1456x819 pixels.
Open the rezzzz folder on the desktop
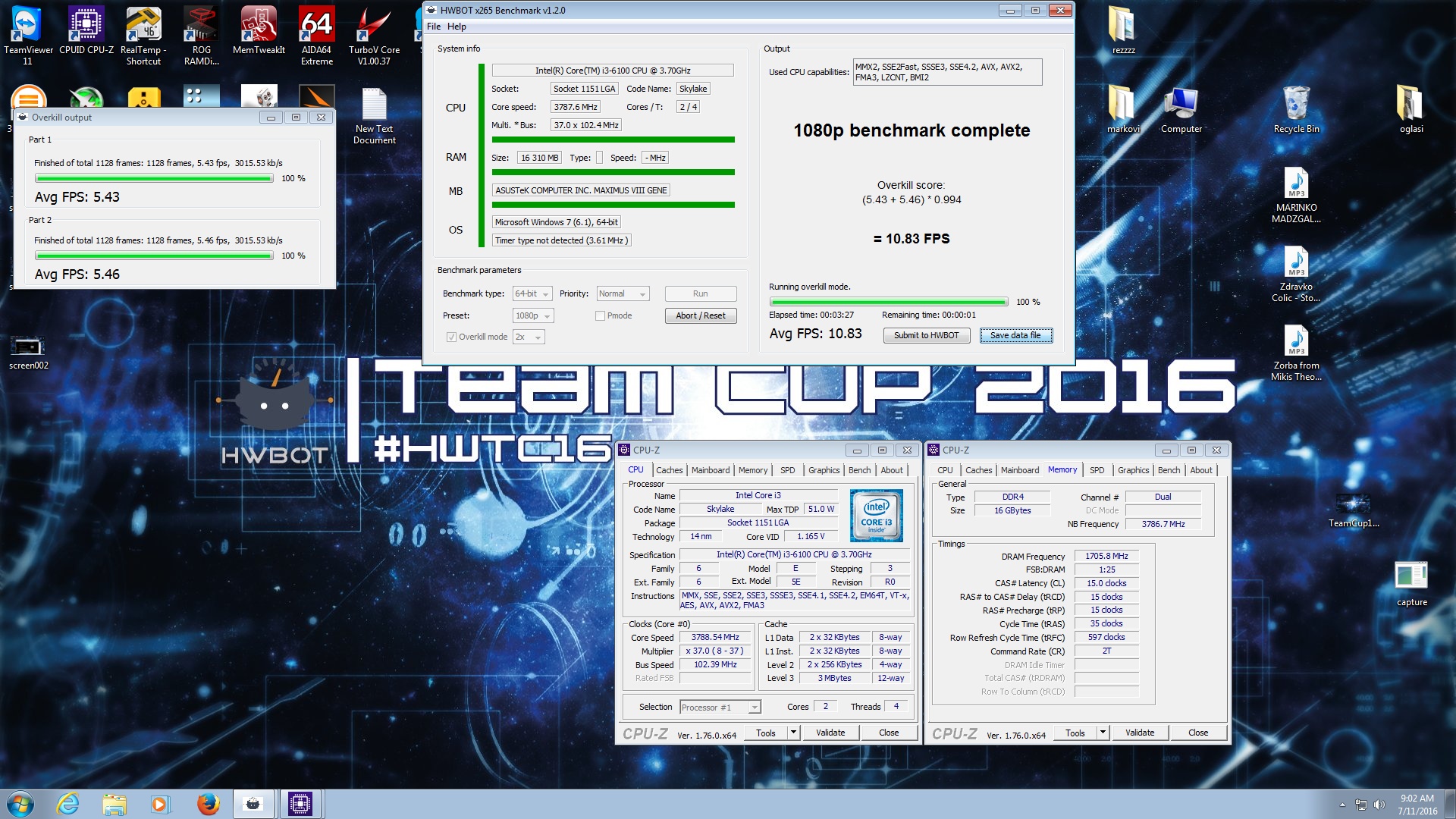tap(1123, 30)
